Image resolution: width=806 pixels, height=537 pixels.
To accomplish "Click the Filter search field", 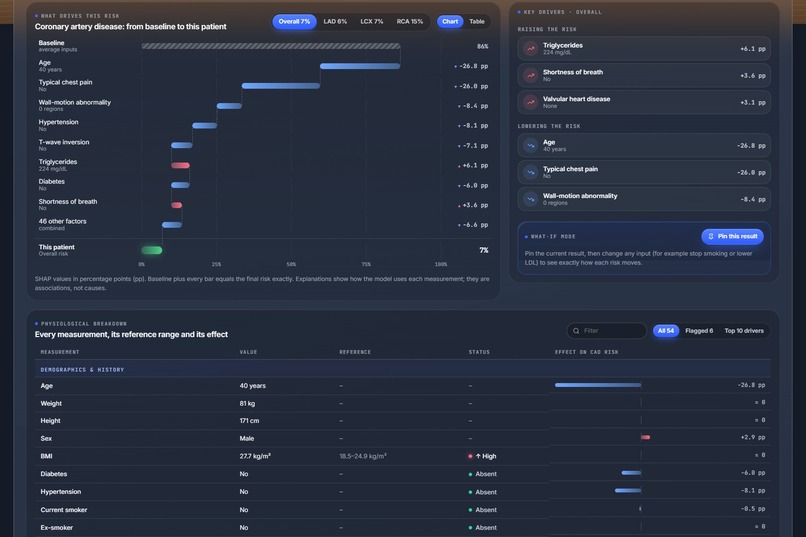I will coord(607,331).
